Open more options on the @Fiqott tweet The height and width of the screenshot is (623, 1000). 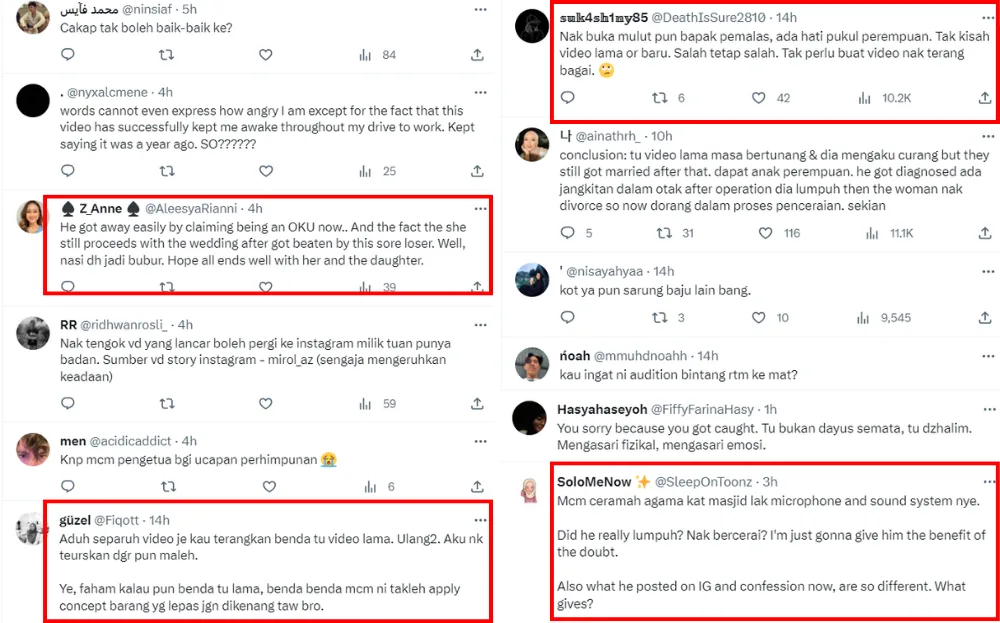[480, 519]
